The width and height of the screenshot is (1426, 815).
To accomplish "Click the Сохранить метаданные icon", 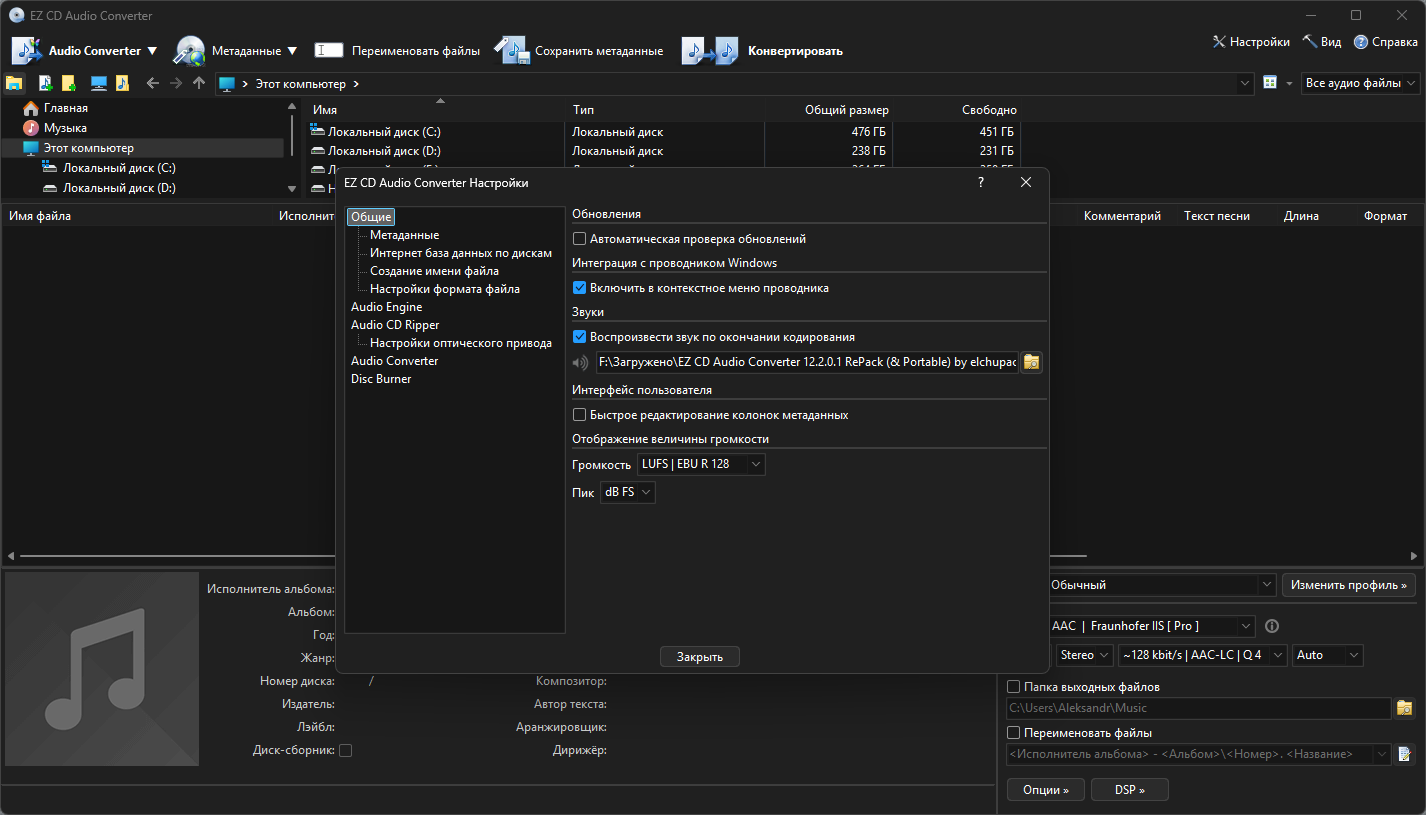I will [512, 51].
